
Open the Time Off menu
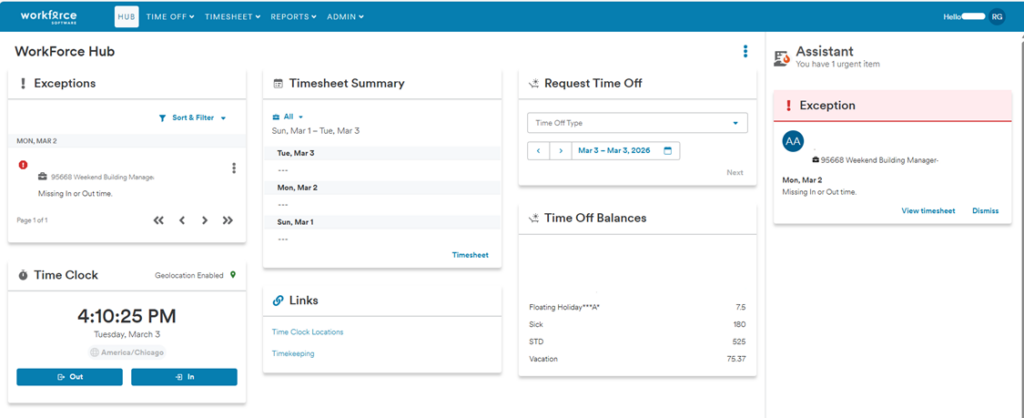170,17
